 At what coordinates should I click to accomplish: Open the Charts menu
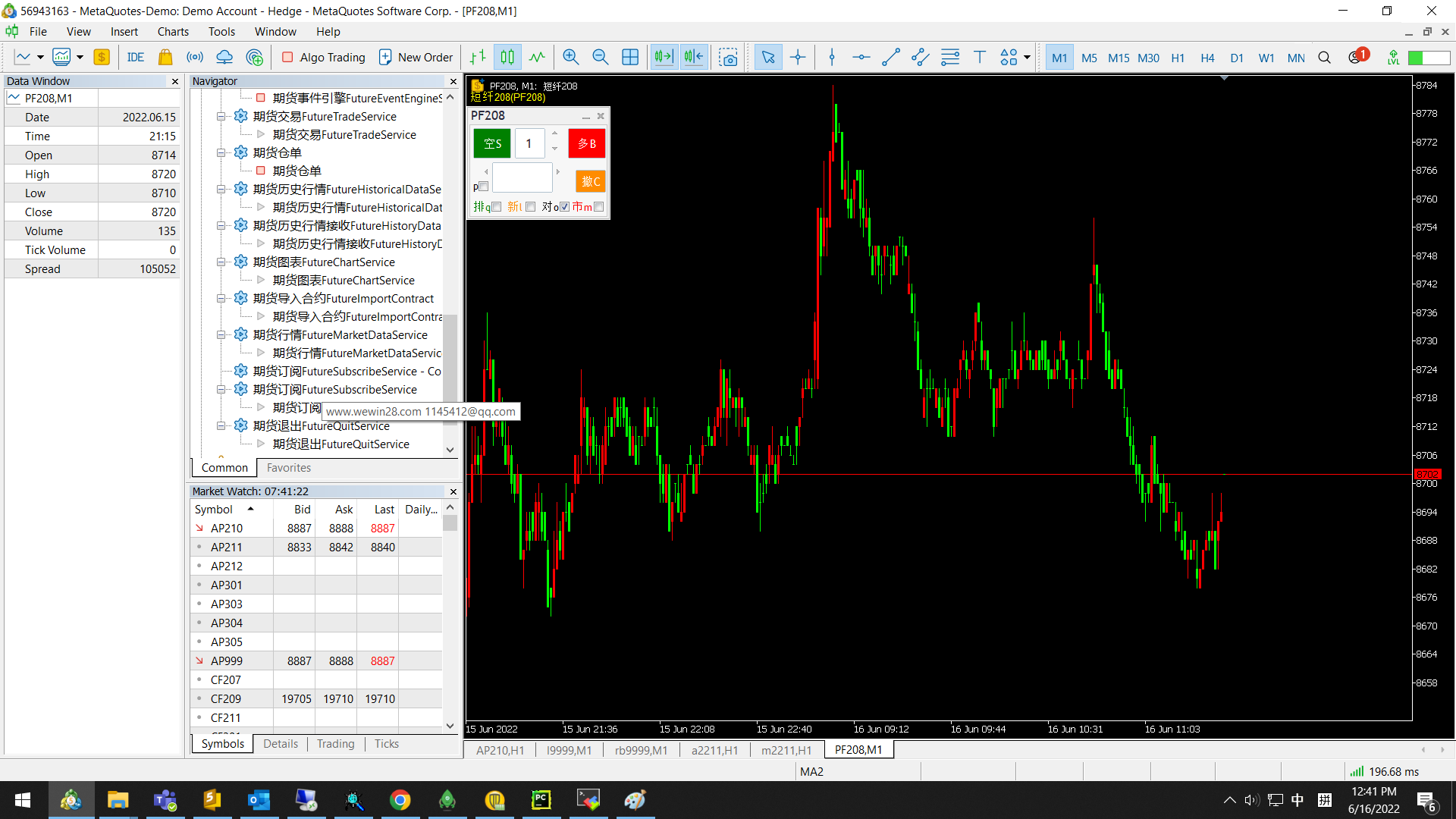pyautogui.click(x=173, y=32)
